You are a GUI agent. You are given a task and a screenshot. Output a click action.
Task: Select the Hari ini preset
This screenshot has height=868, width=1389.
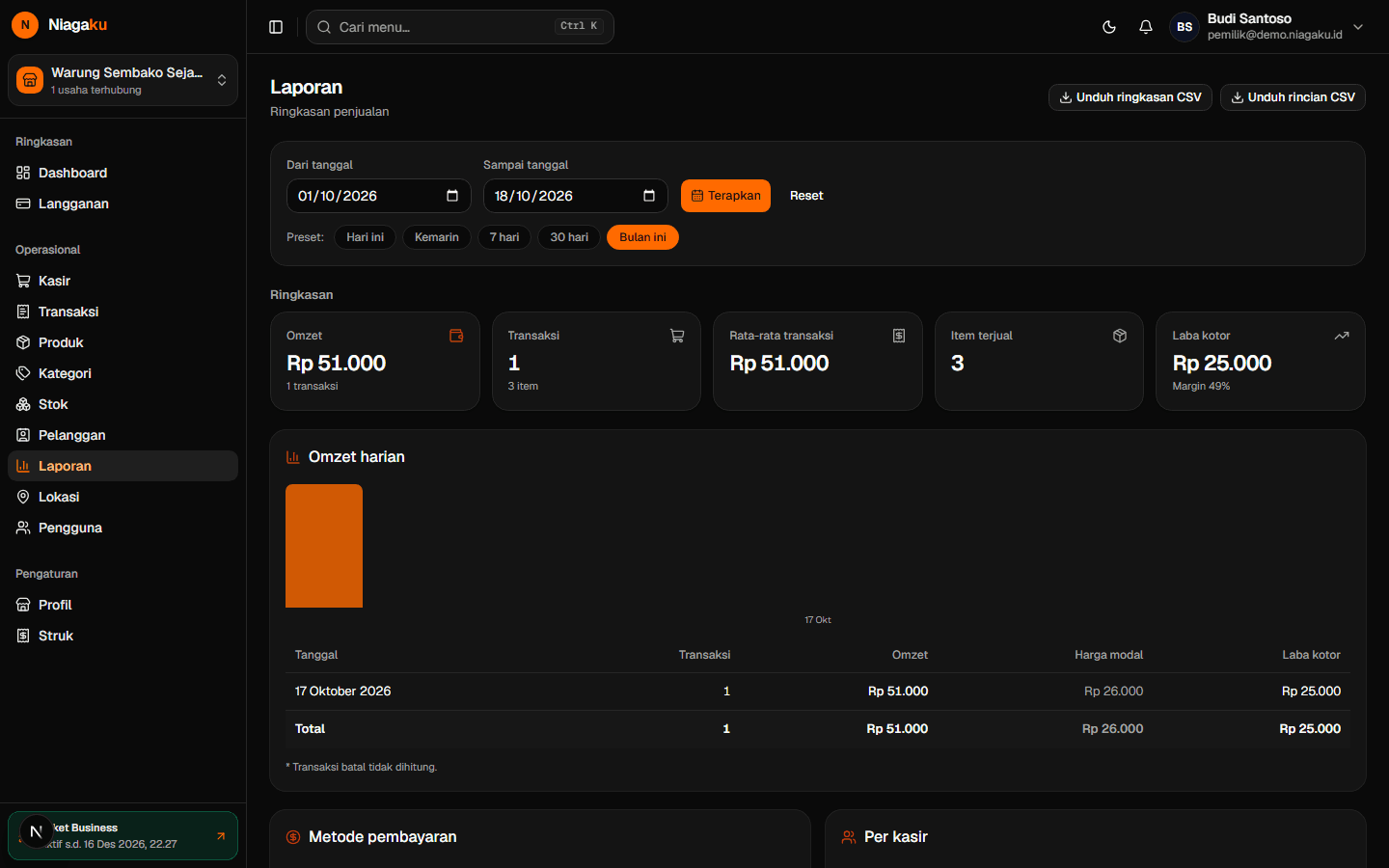point(366,237)
